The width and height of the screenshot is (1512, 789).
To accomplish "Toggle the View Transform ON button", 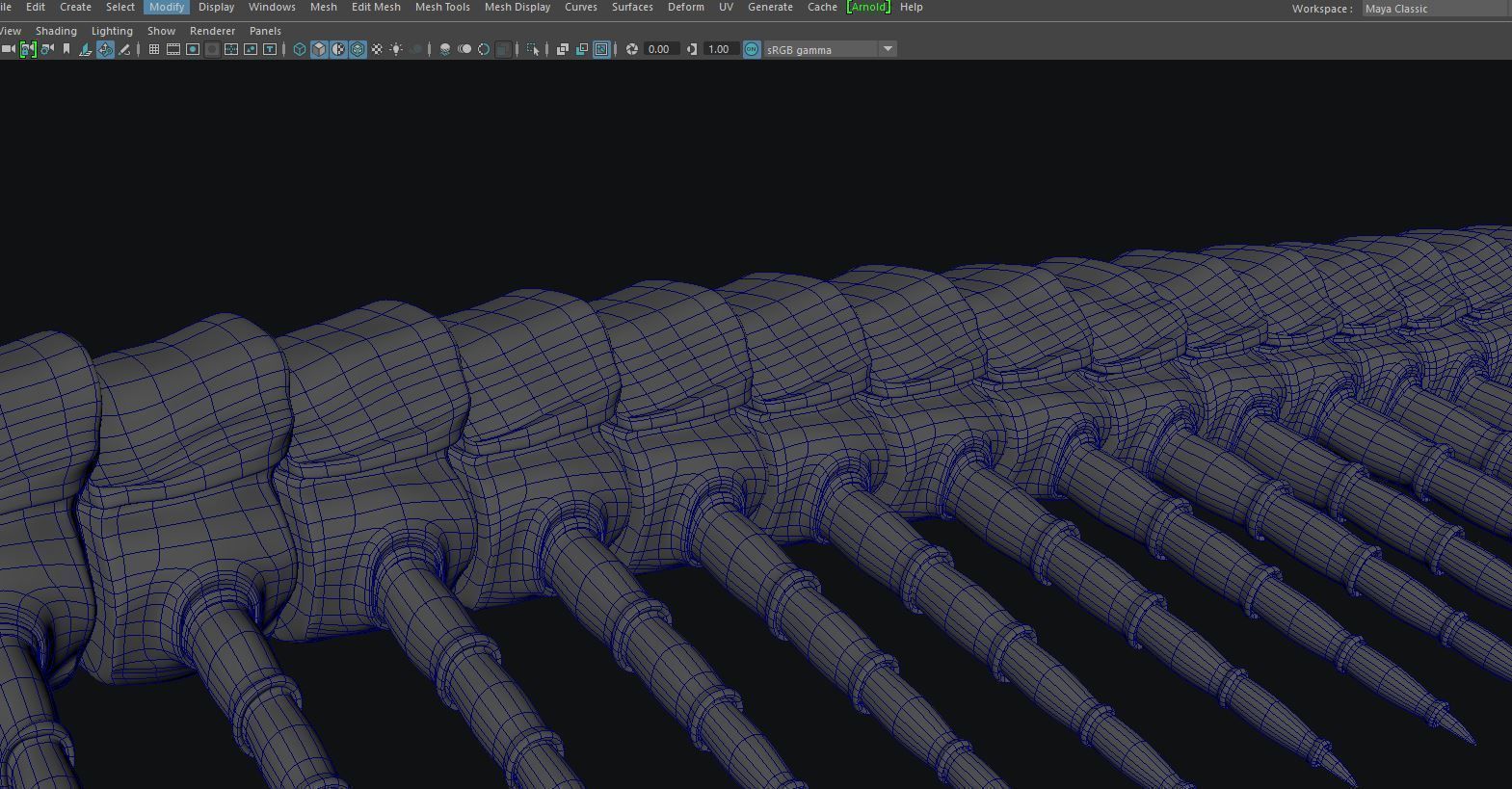I will 752,49.
